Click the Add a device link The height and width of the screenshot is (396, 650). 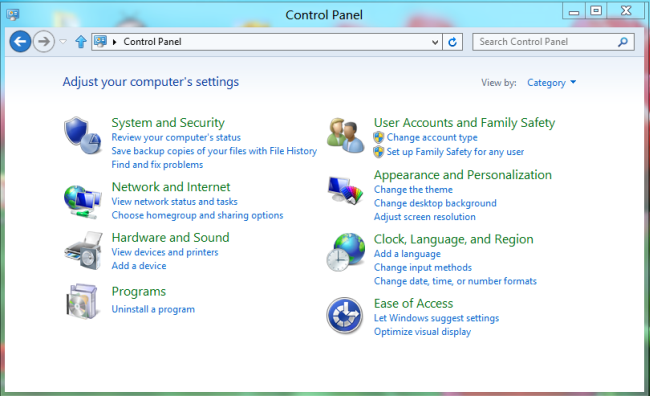click(x=139, y=266)
